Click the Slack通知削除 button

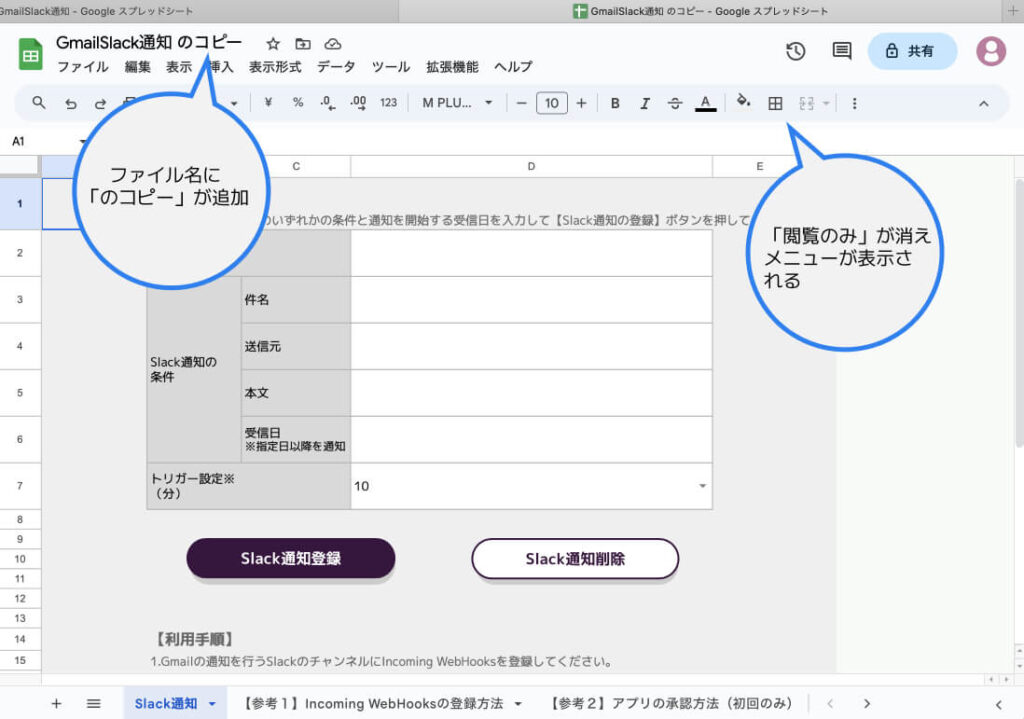point(575,558)
